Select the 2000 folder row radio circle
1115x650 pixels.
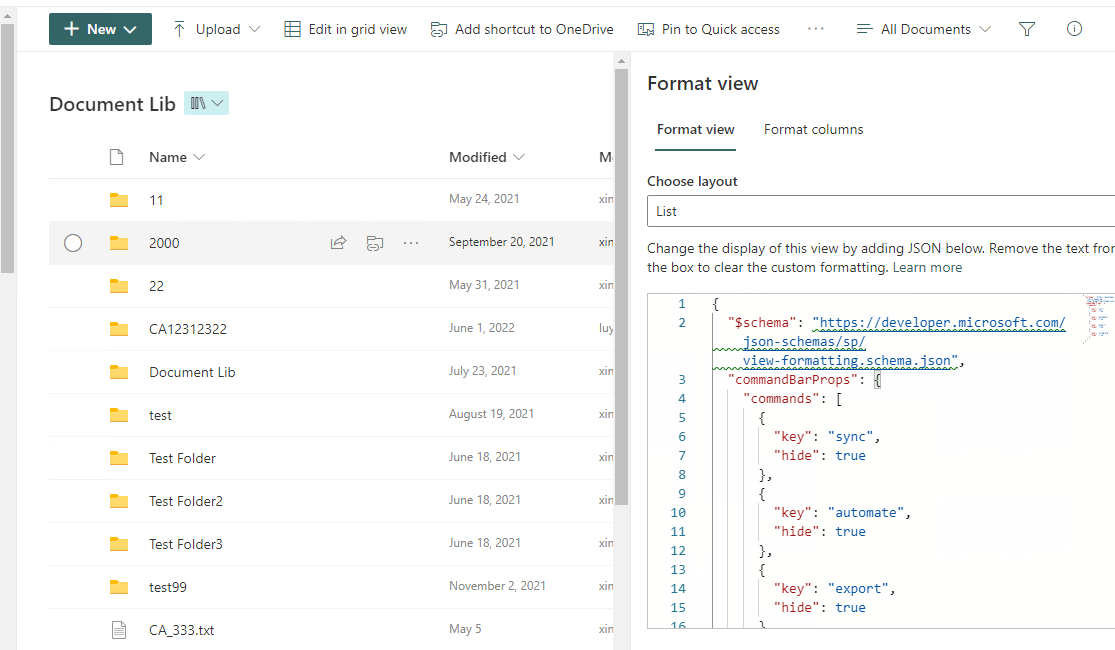click(x=73, y=242)
